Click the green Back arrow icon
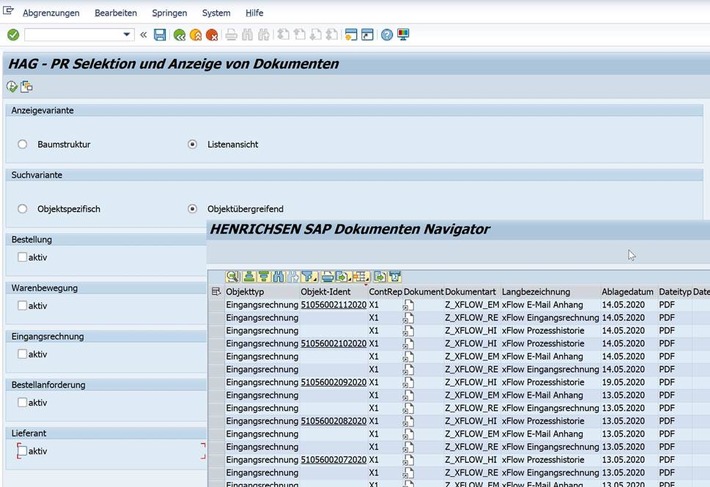This screenshot has width=710, height=487. 179,35
